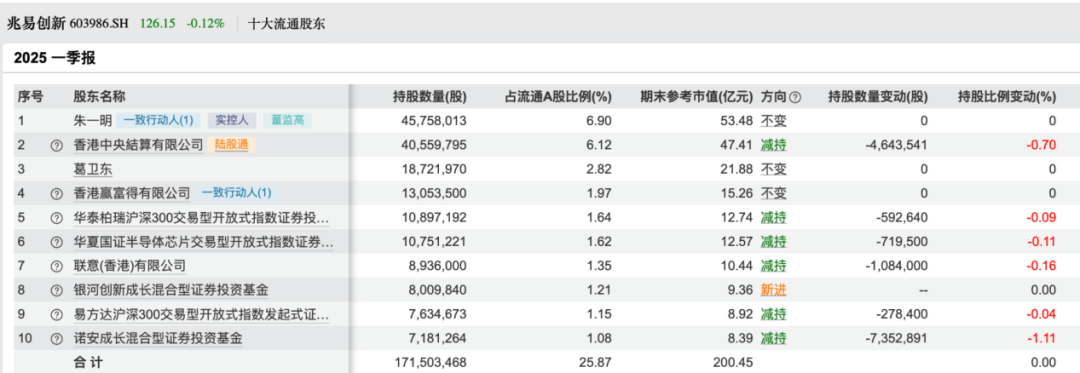Screen dimensions: 1080x373
Task: Click 不变 direction in 朱一明 row
Action: click(773, 121)
